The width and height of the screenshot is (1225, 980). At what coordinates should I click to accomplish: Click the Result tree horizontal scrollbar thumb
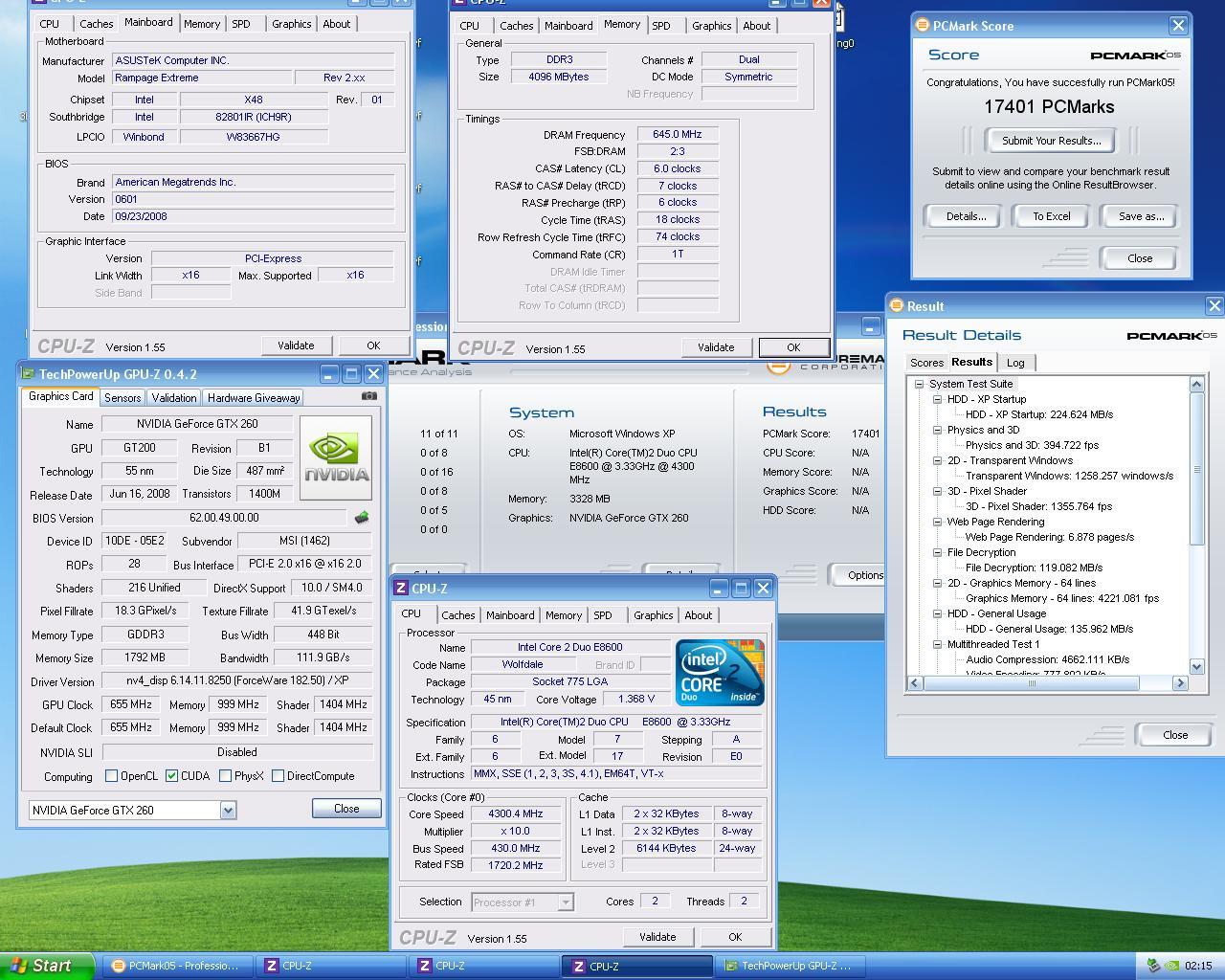click(x=1033, y=682)
